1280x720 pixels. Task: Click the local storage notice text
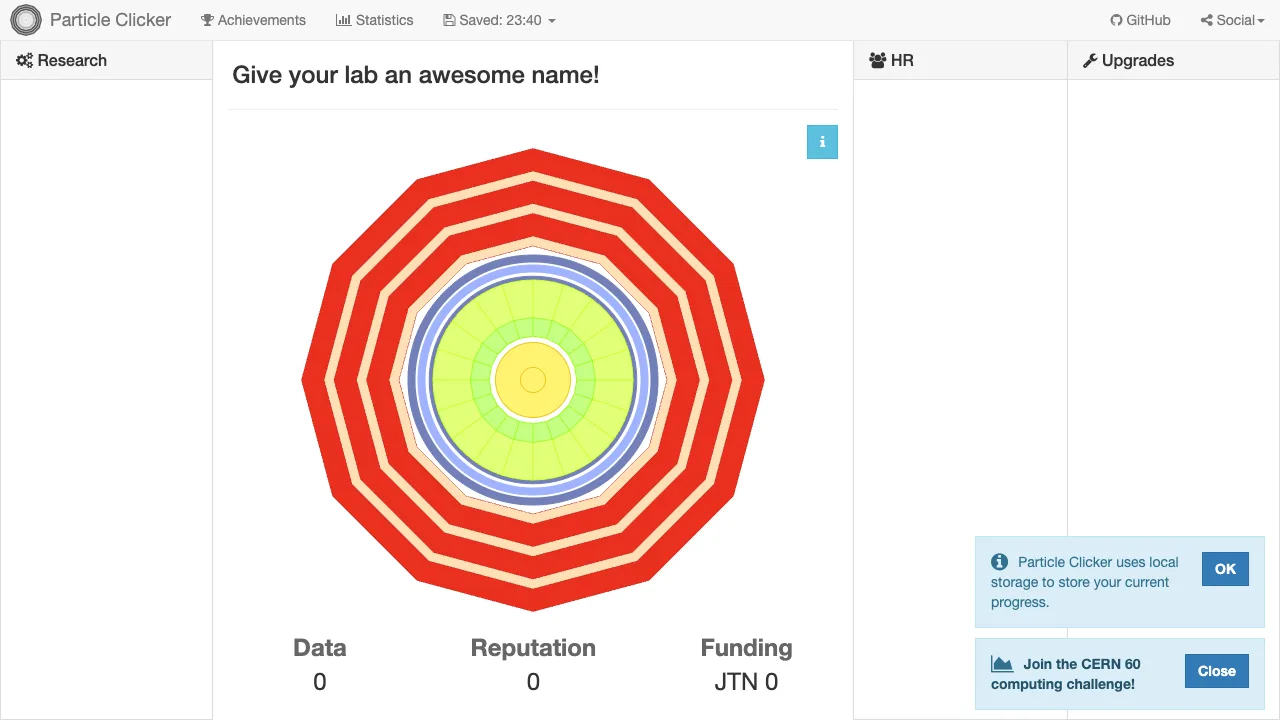click(1085, 582)
